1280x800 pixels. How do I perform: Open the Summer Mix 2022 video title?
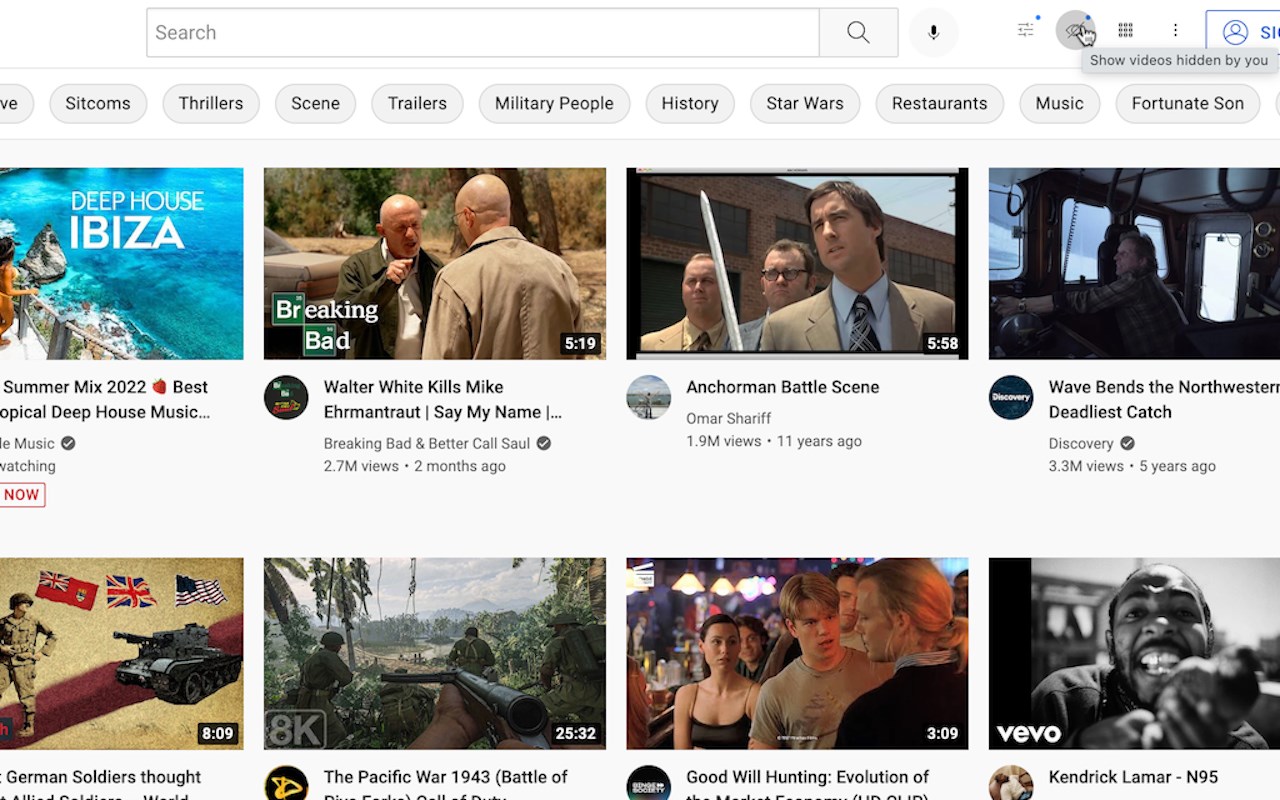pos(105,399)
